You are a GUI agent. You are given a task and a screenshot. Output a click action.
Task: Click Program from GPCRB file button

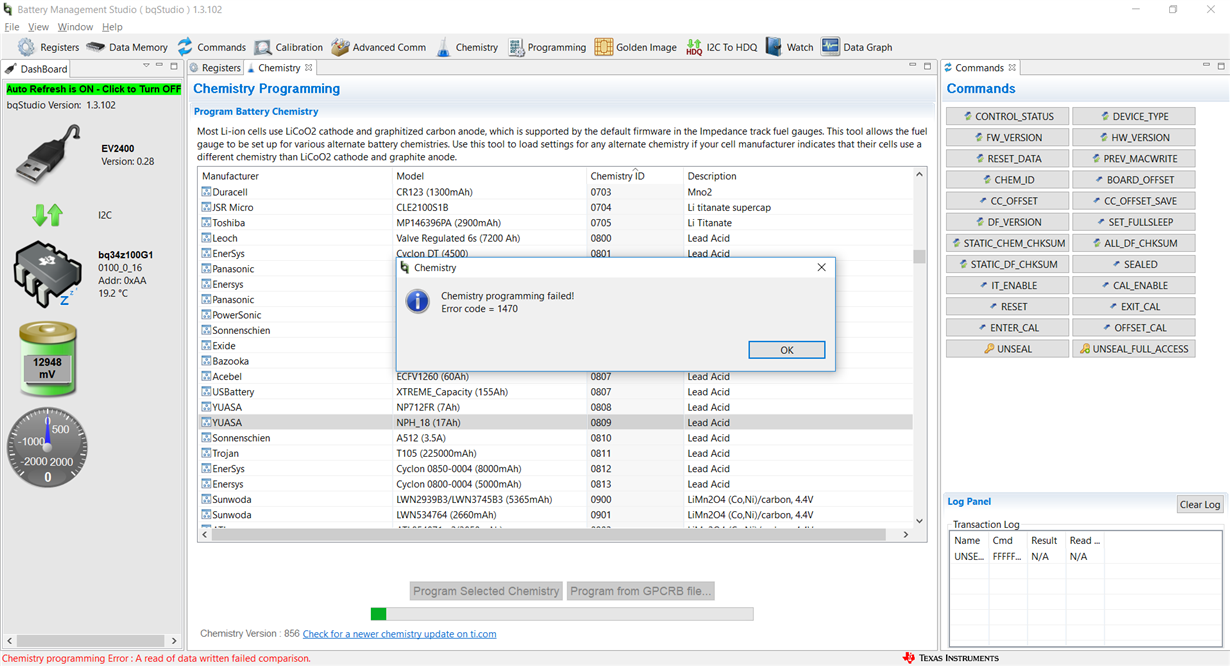point(640,591)
